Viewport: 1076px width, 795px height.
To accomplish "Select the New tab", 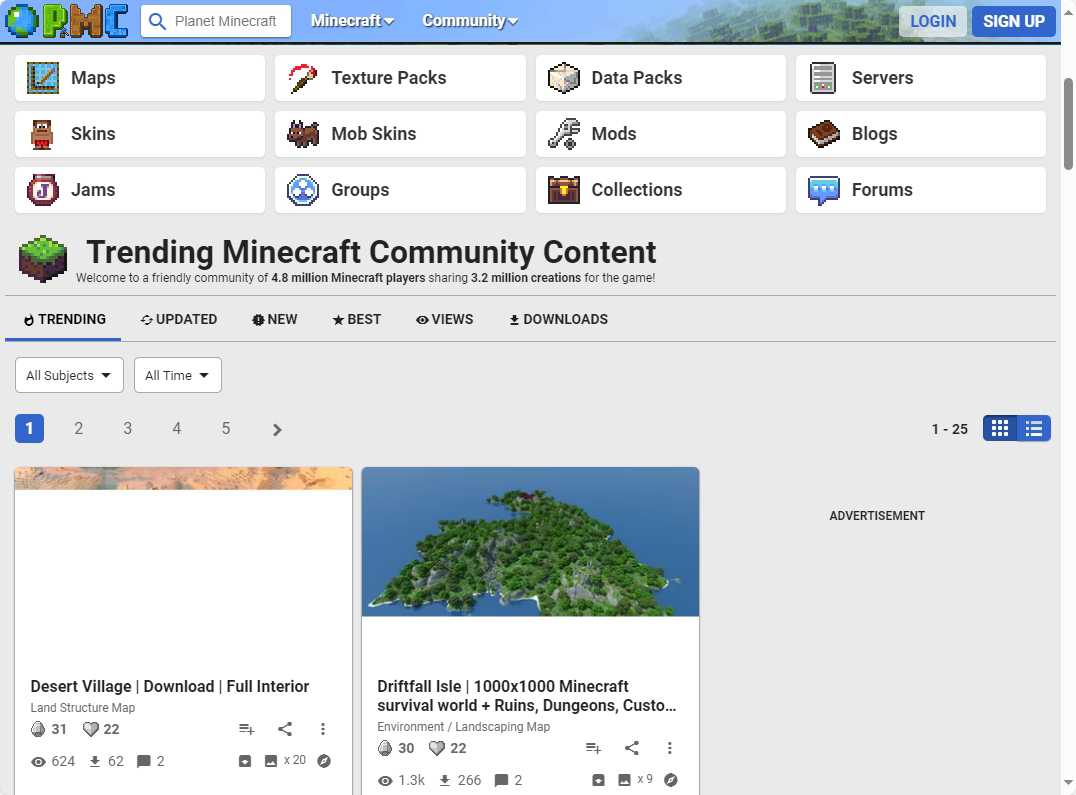I will point(274,320).
